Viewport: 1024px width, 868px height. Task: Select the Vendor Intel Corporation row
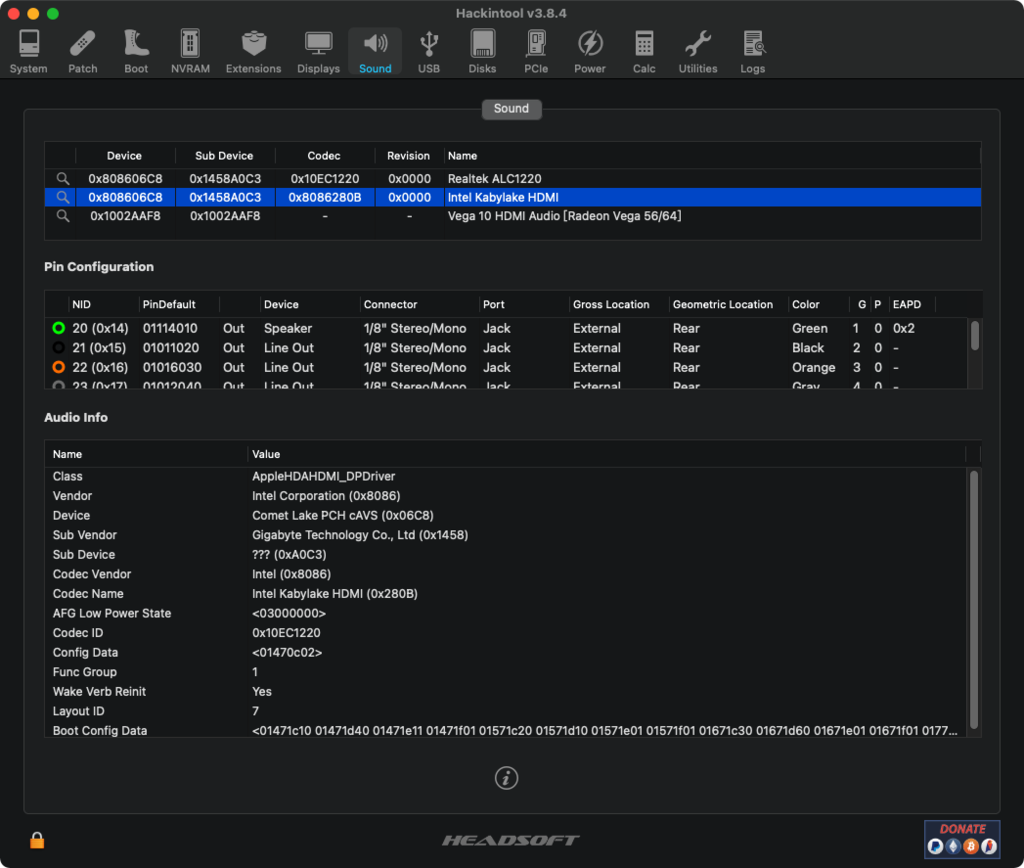coord(505,496)
